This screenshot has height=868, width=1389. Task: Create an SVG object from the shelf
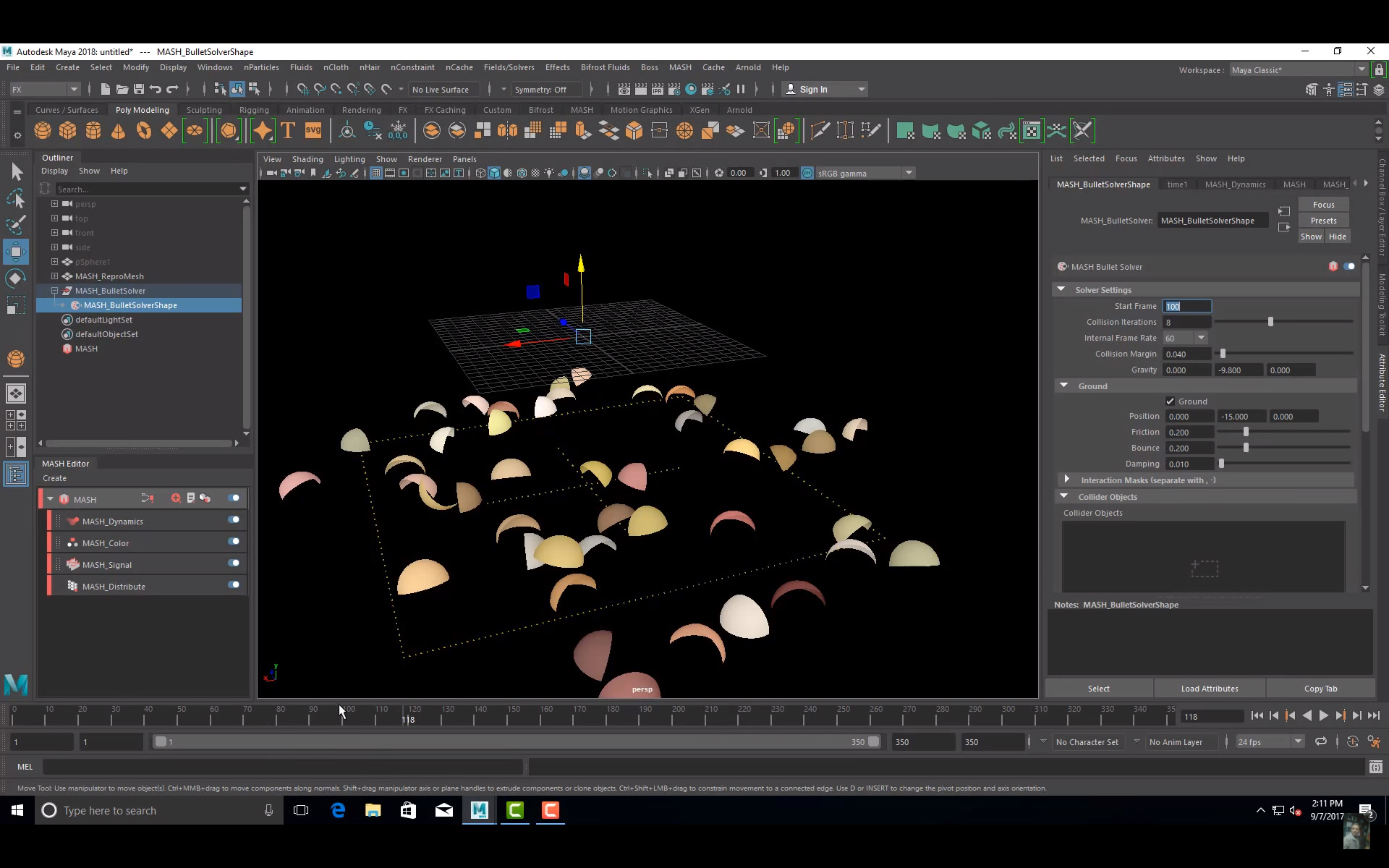[x=313, y=131]
